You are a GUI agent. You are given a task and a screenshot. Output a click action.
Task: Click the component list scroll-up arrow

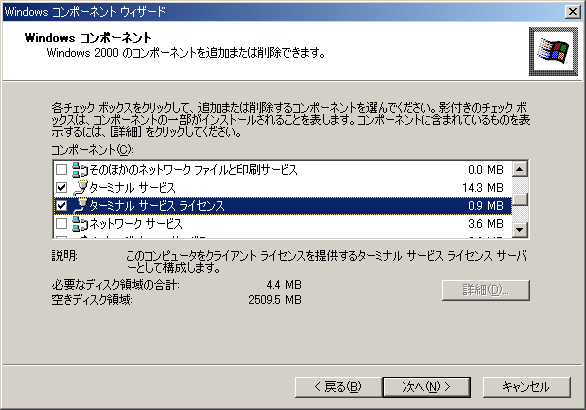(x=519, y=169)
